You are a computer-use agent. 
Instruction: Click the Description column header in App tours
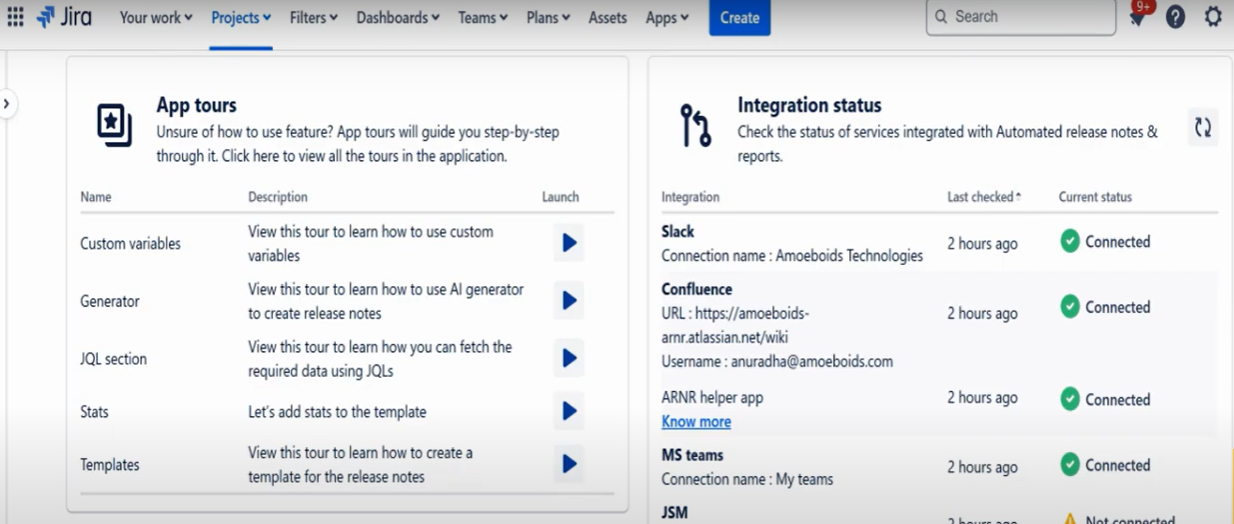(x=278, y=197)
